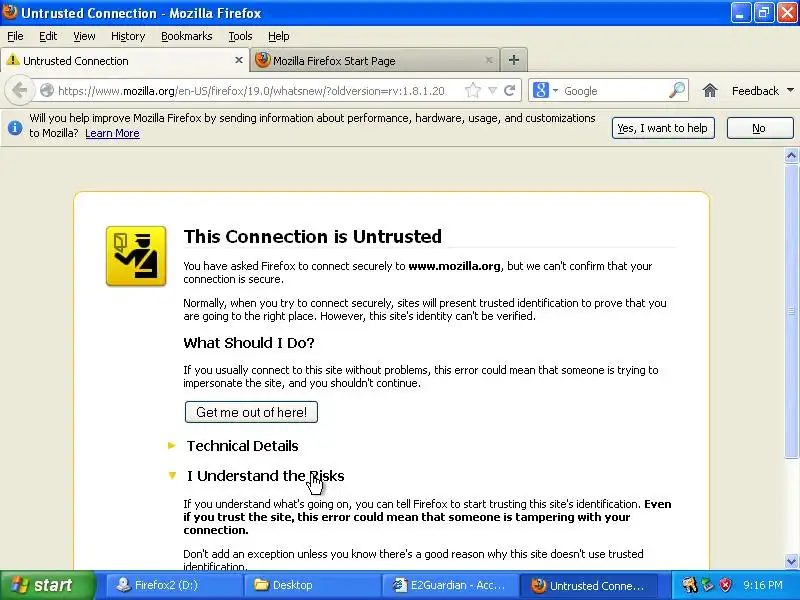Click the system clock showing 9:16 PM

point(763,585)
